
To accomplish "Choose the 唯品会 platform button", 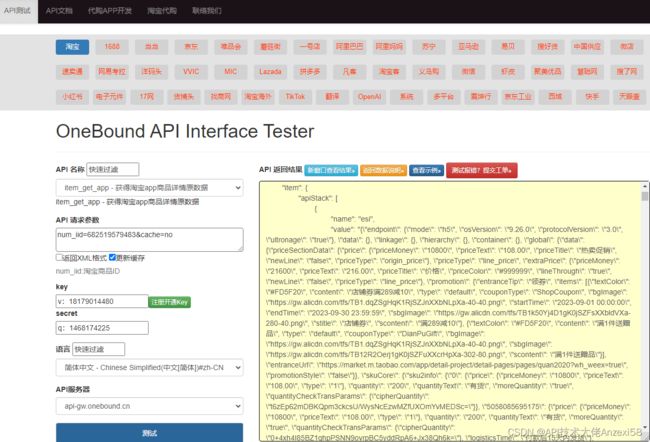I will pyautogui.click(x=230, y=47).
